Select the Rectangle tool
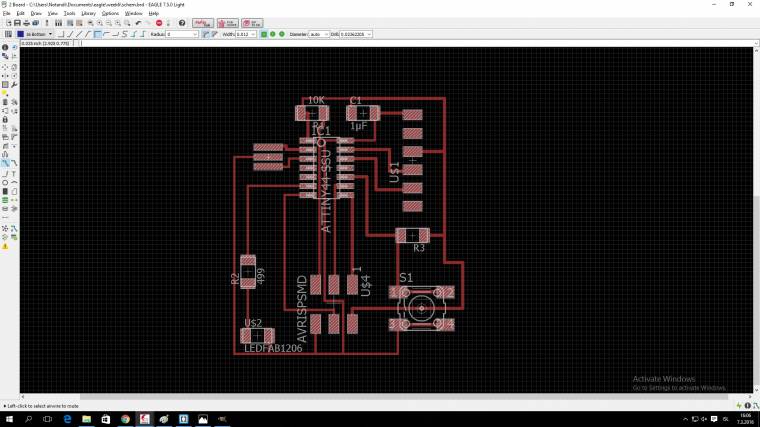The width and height of the screenshot is (760, 427). pos(5,191)
